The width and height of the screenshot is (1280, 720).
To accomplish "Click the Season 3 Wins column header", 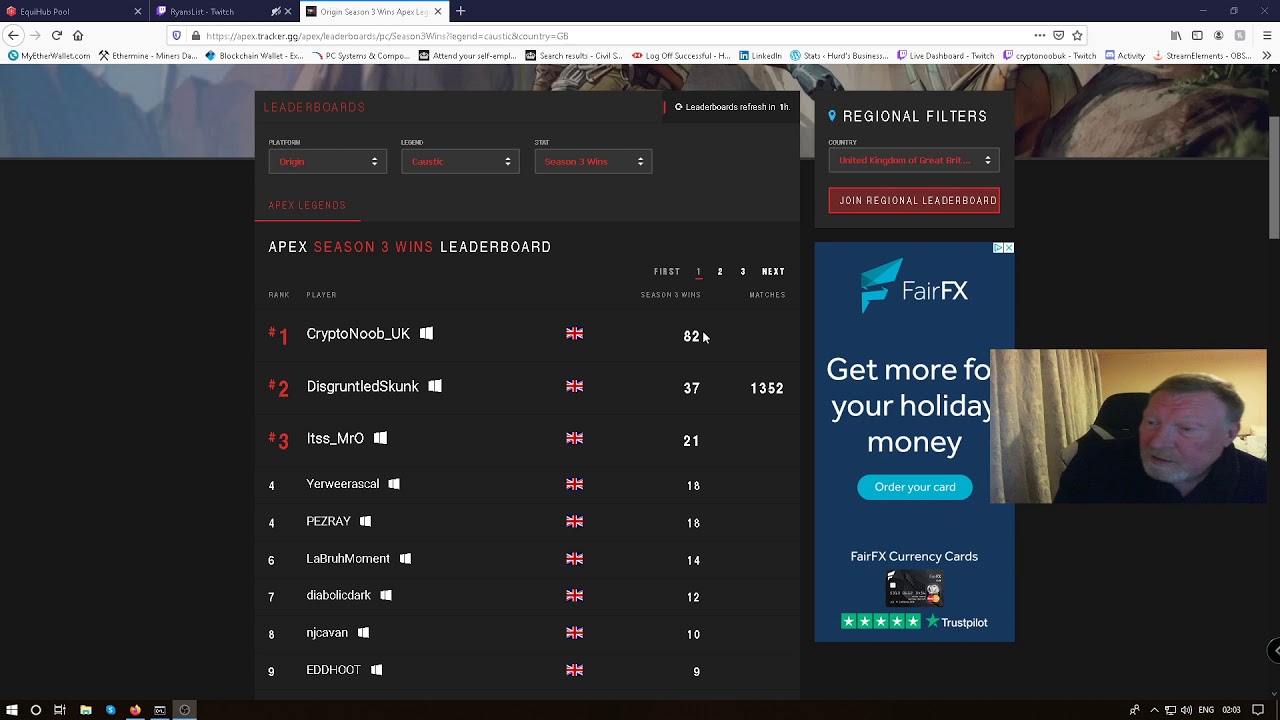I will click(671, 295).
